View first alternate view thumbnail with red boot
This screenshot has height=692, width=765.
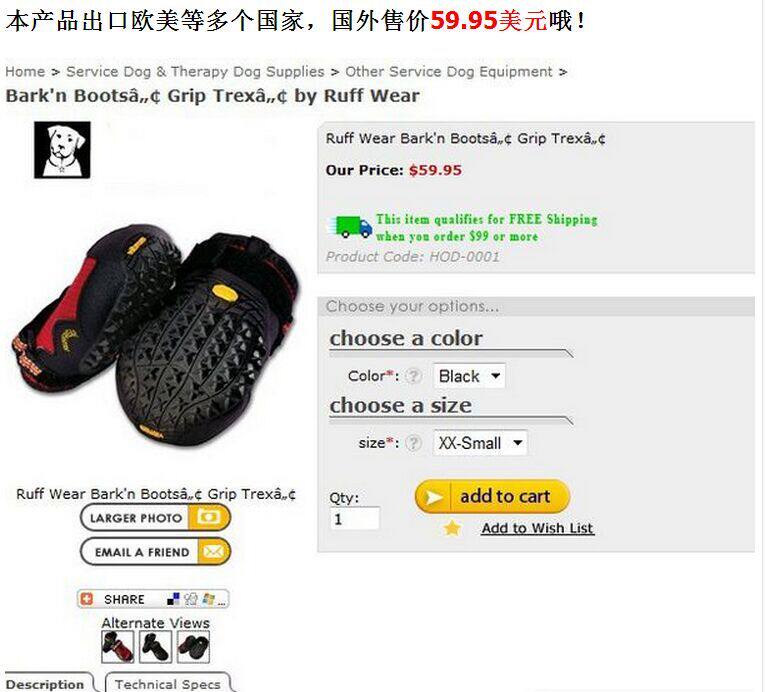118,647
